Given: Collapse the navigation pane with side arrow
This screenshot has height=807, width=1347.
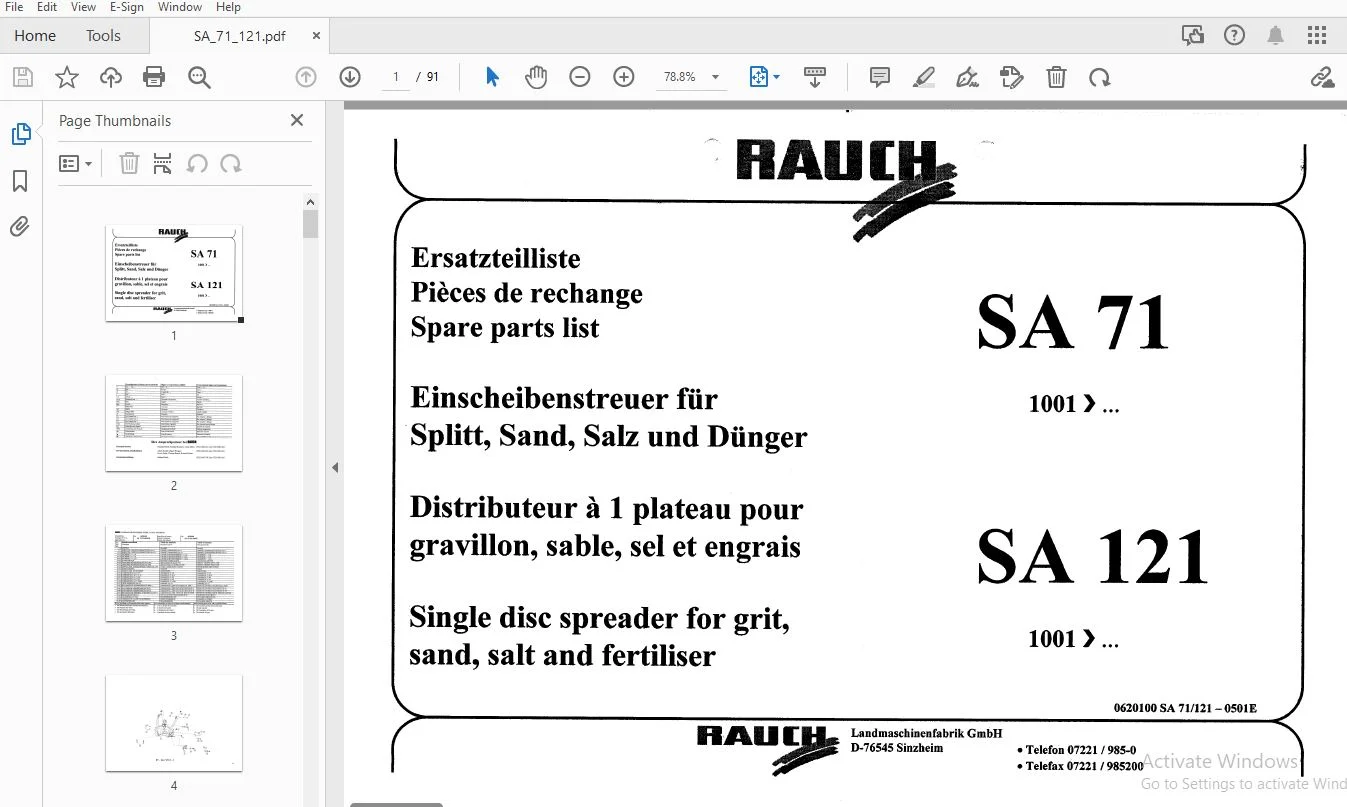Looking at the screenshot, I should pyautogui.click(x=335, y=467).
